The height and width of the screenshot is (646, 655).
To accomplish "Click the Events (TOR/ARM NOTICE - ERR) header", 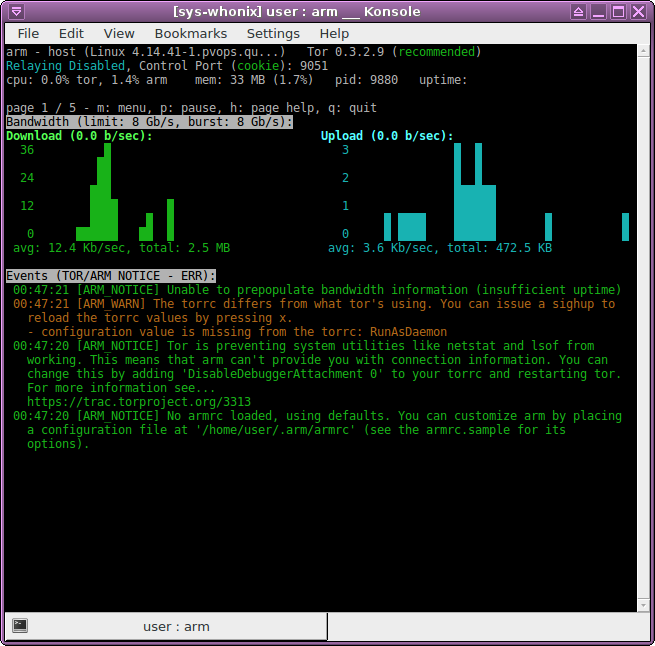I will point(111,276).
